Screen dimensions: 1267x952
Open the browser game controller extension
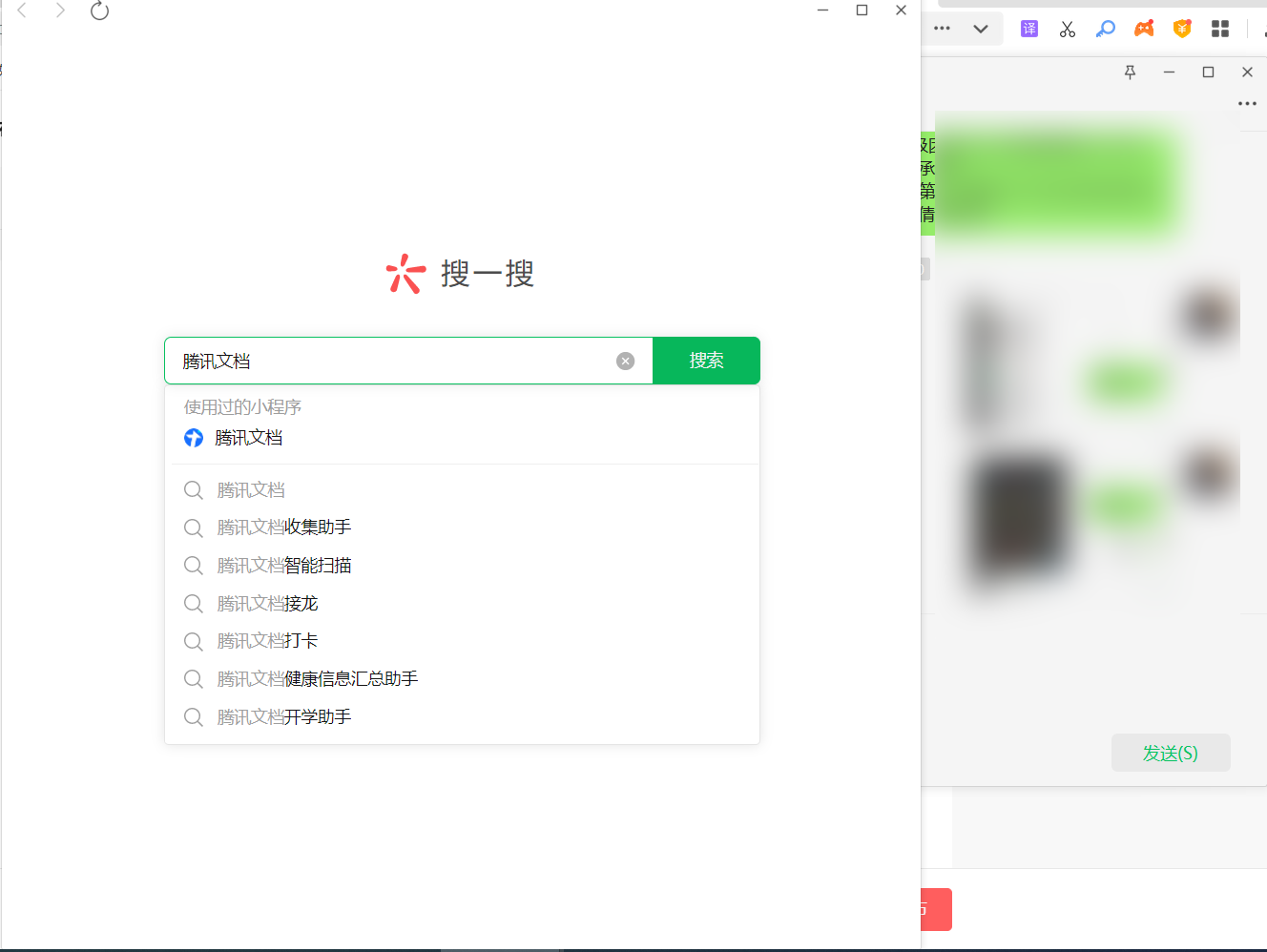[x=1144, y=29]
